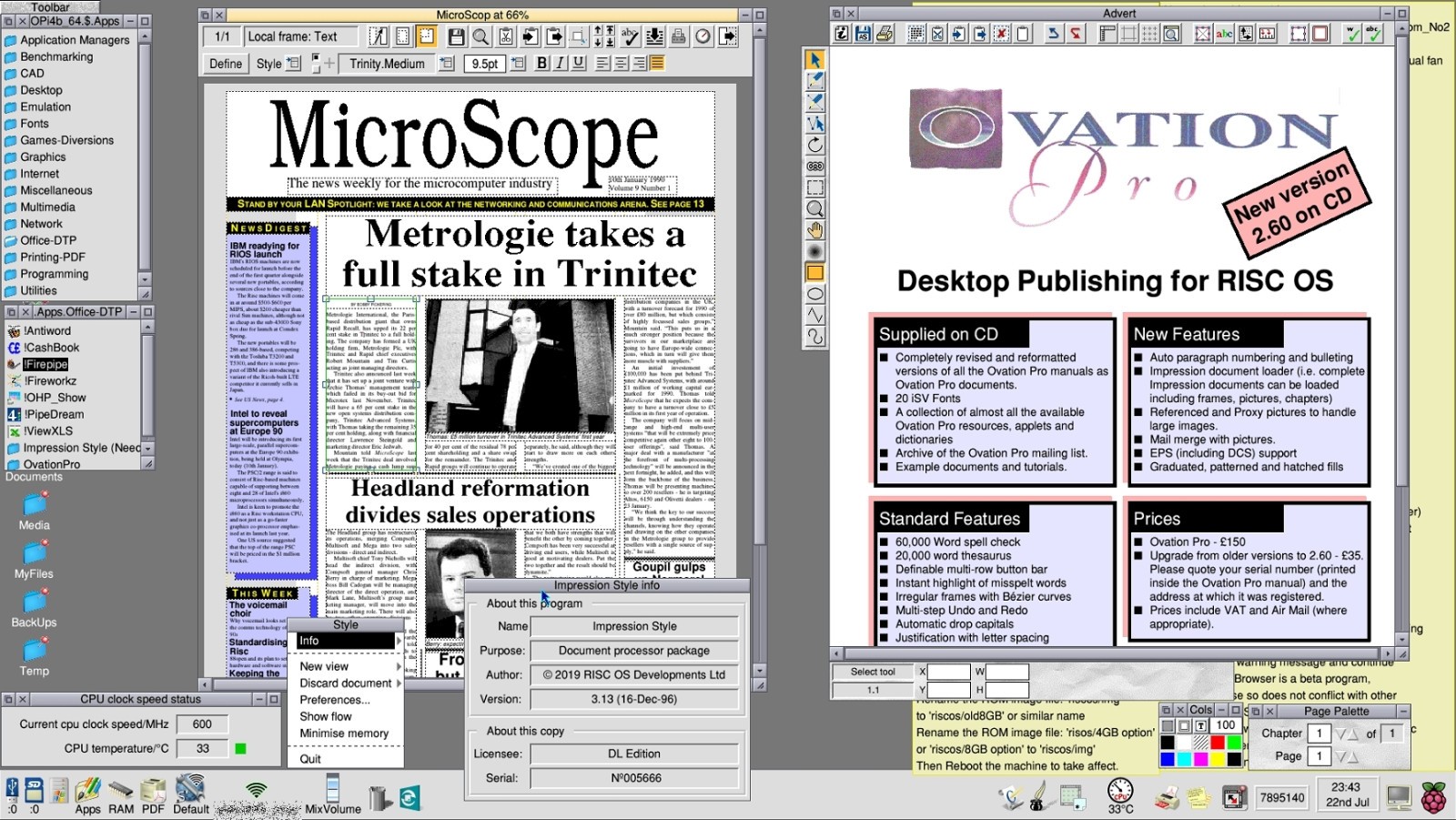Increase Chapter number in Page Palette
Screen dimensions: 1456x820
pyautogui.click(x=1353, y=734)
